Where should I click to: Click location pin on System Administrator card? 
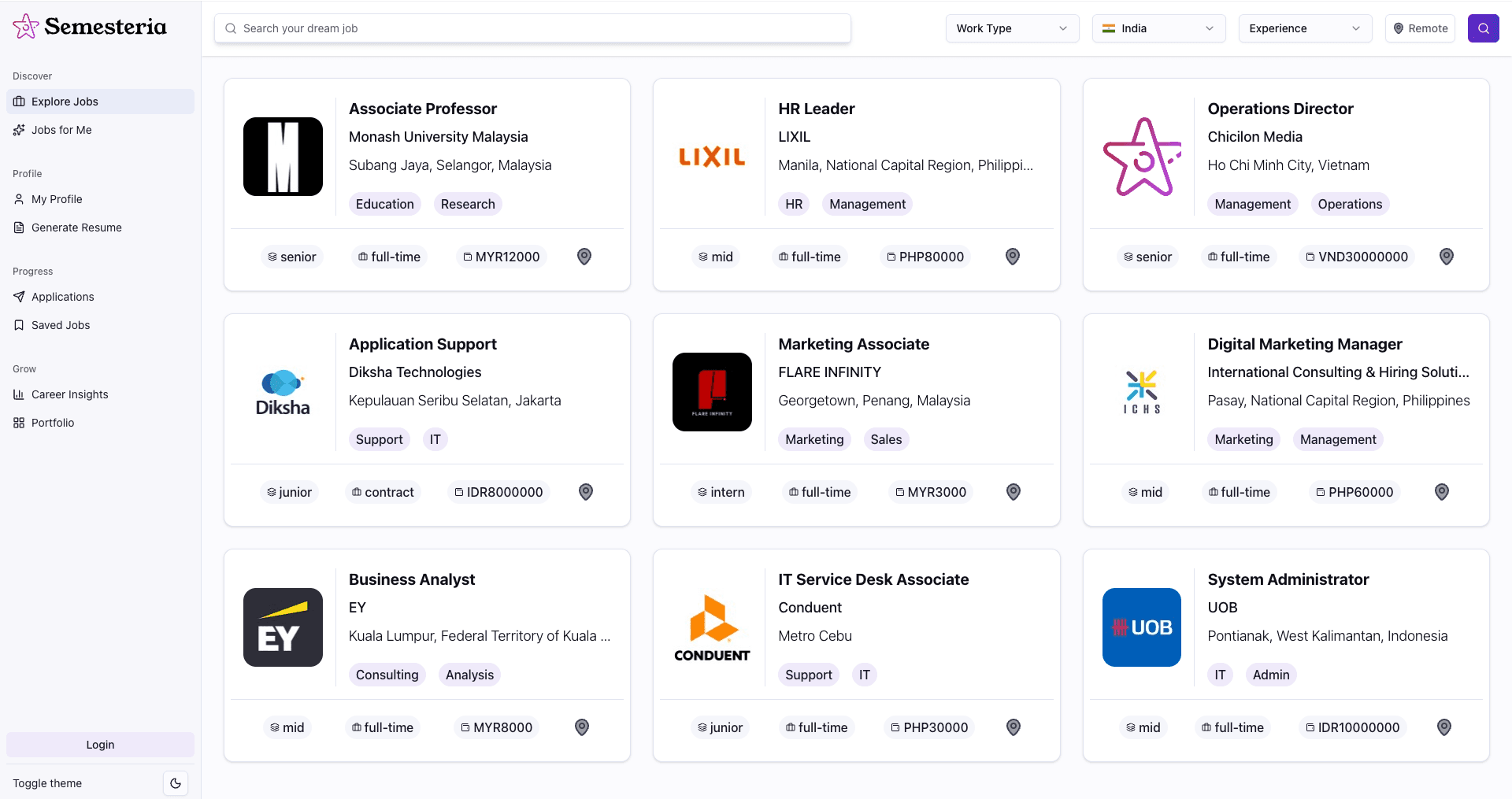click(1444, 727)
